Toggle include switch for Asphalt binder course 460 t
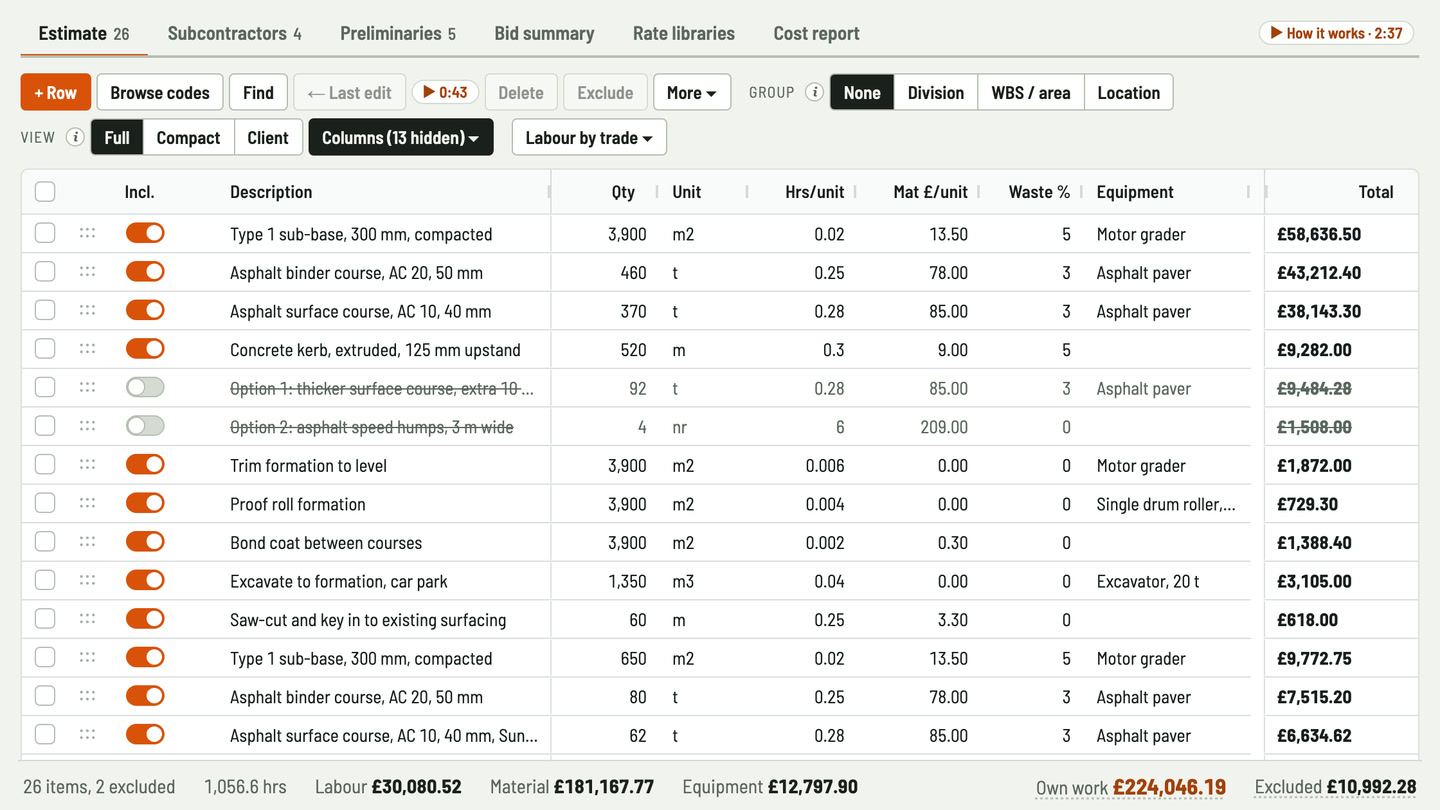The width and height of the screenshot is (1440, 810). tap(145, 272)
